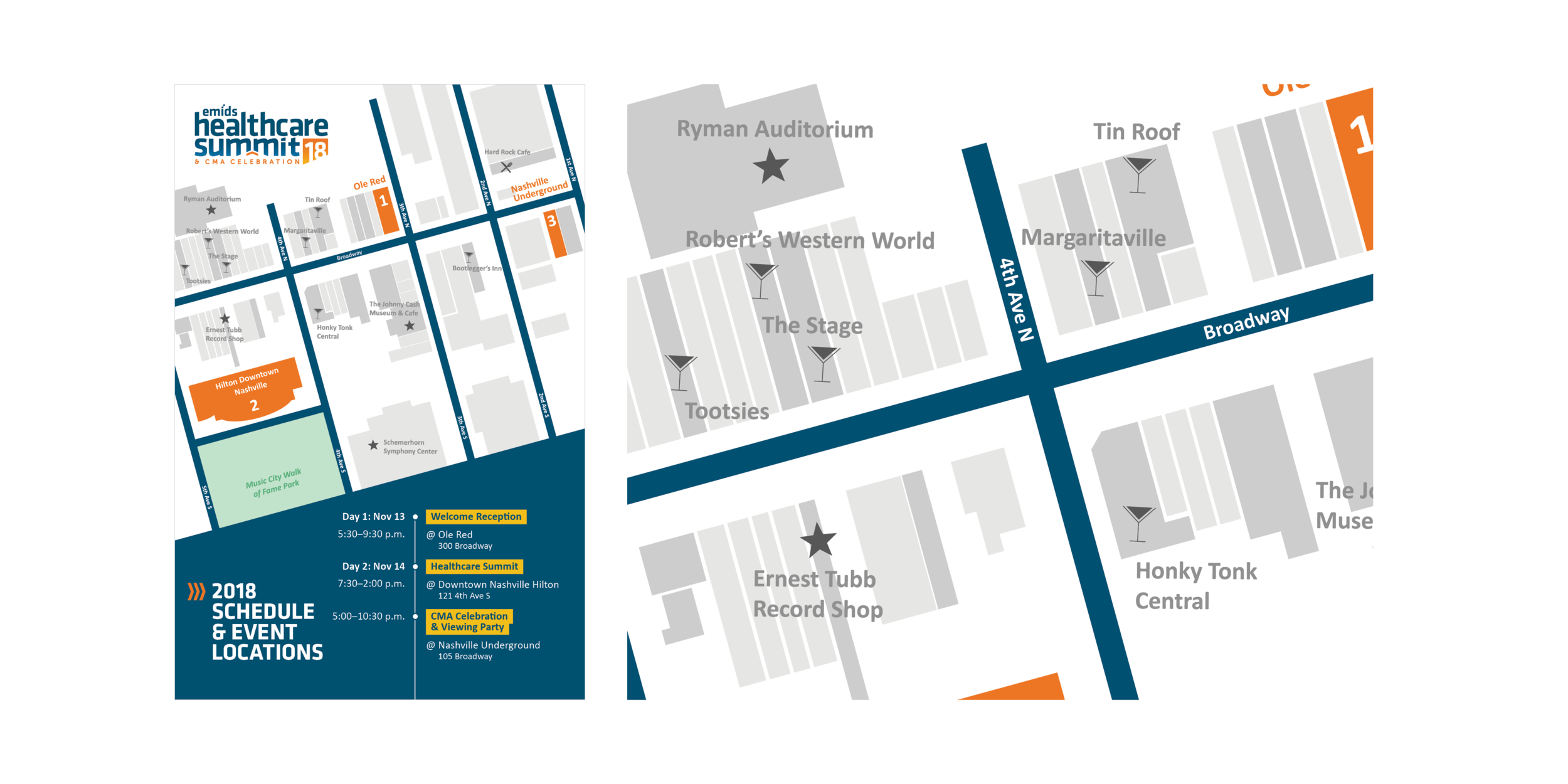Click the large "4th Ave N" street label
Viewport: 1568px width, 784px height.
[x=1017, y=300]
